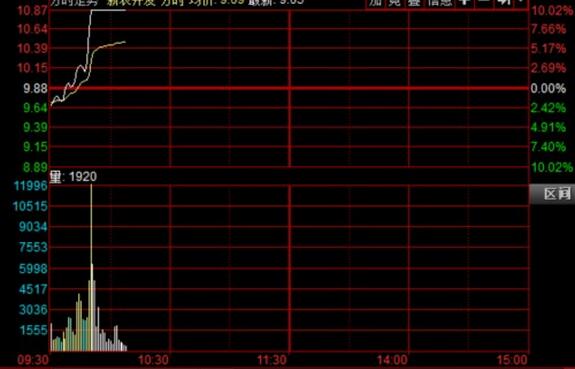The image size is (575, 369).
Task: Select the 10:30 time marker
Action: (153, 360)
